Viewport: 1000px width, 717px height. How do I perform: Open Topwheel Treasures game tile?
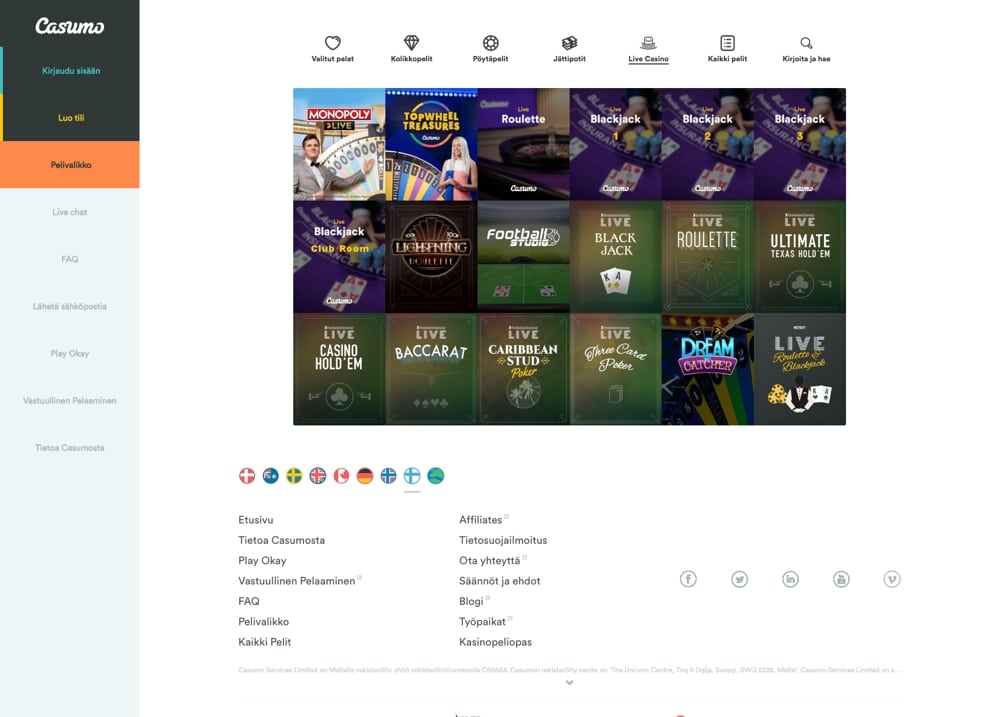point(431,144)
